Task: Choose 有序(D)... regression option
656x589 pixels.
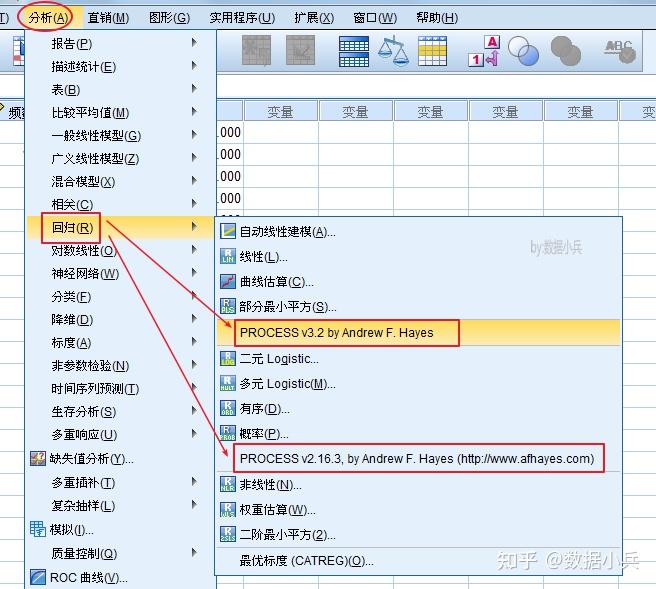Action: click(418, 408)
